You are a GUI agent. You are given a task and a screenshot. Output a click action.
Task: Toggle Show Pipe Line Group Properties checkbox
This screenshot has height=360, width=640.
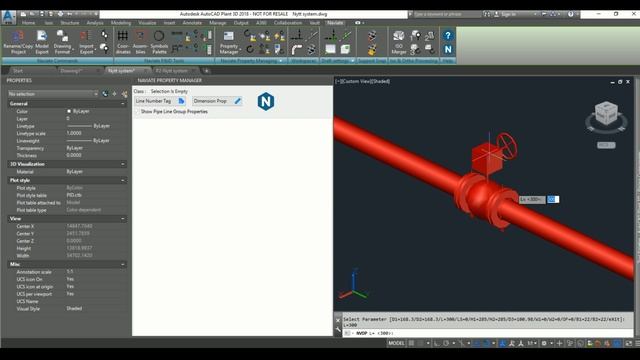point(137,111)
